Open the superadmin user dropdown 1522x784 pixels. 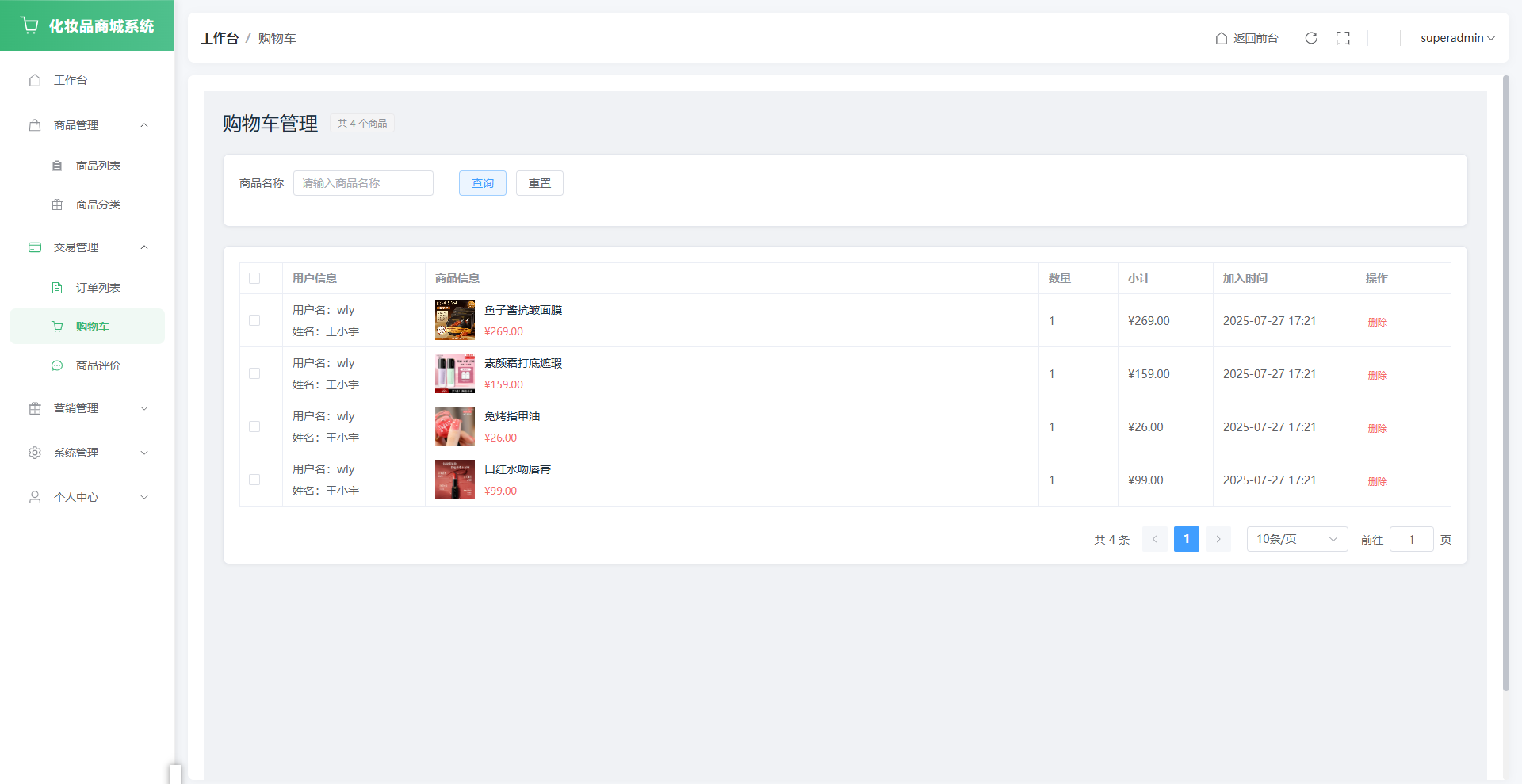click(x=1457, y=38)
